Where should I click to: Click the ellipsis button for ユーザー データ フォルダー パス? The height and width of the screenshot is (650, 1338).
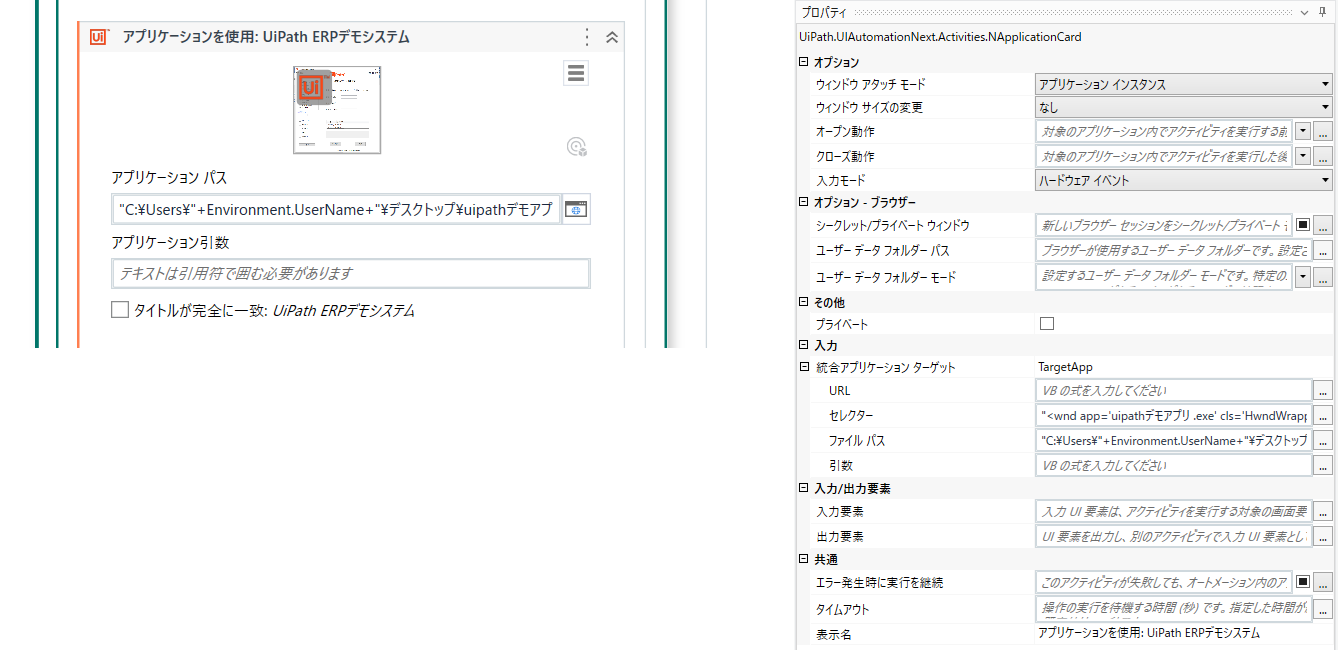point(1323,250)
